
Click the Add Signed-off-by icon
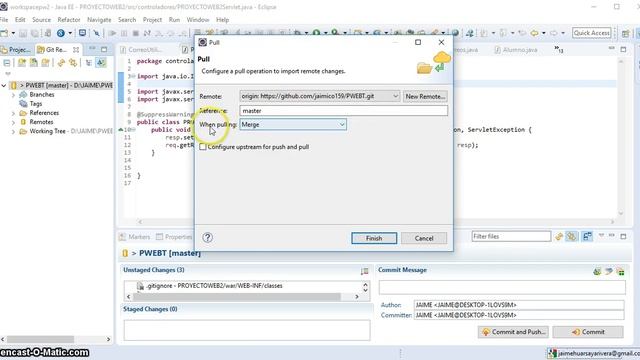609,271
